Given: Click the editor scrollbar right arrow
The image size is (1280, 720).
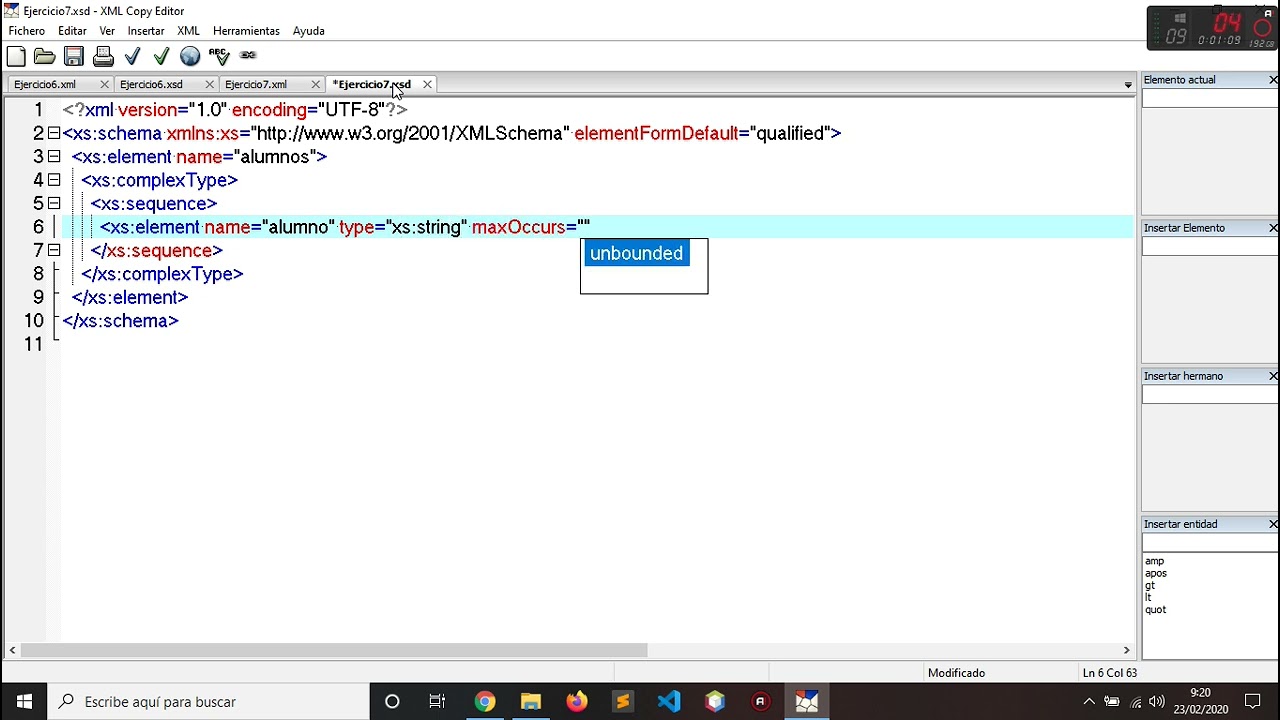Looking at the screenshot, I should [1126, 650].
